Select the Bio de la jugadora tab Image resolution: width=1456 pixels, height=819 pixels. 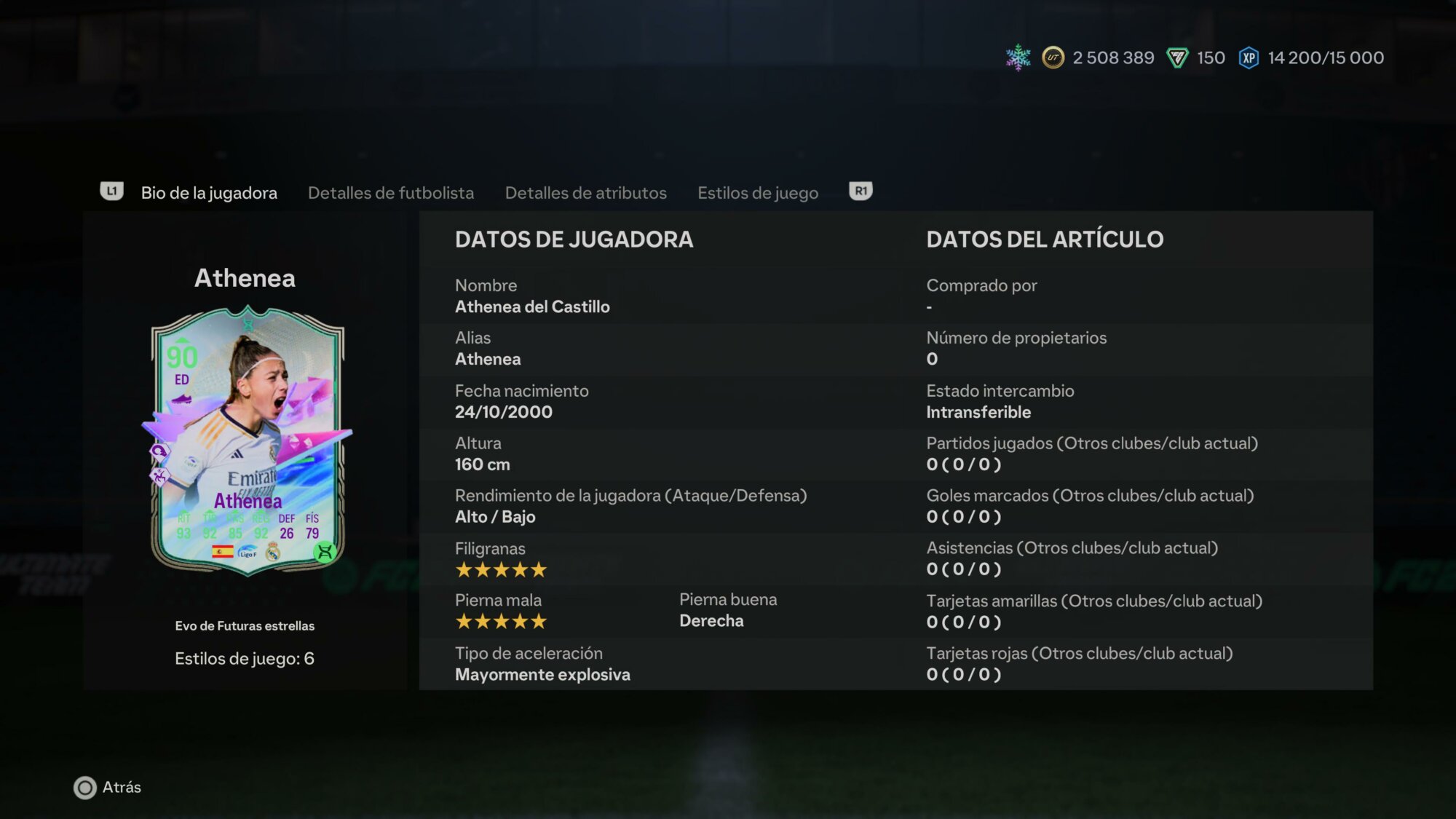click(x=209, y=193)
